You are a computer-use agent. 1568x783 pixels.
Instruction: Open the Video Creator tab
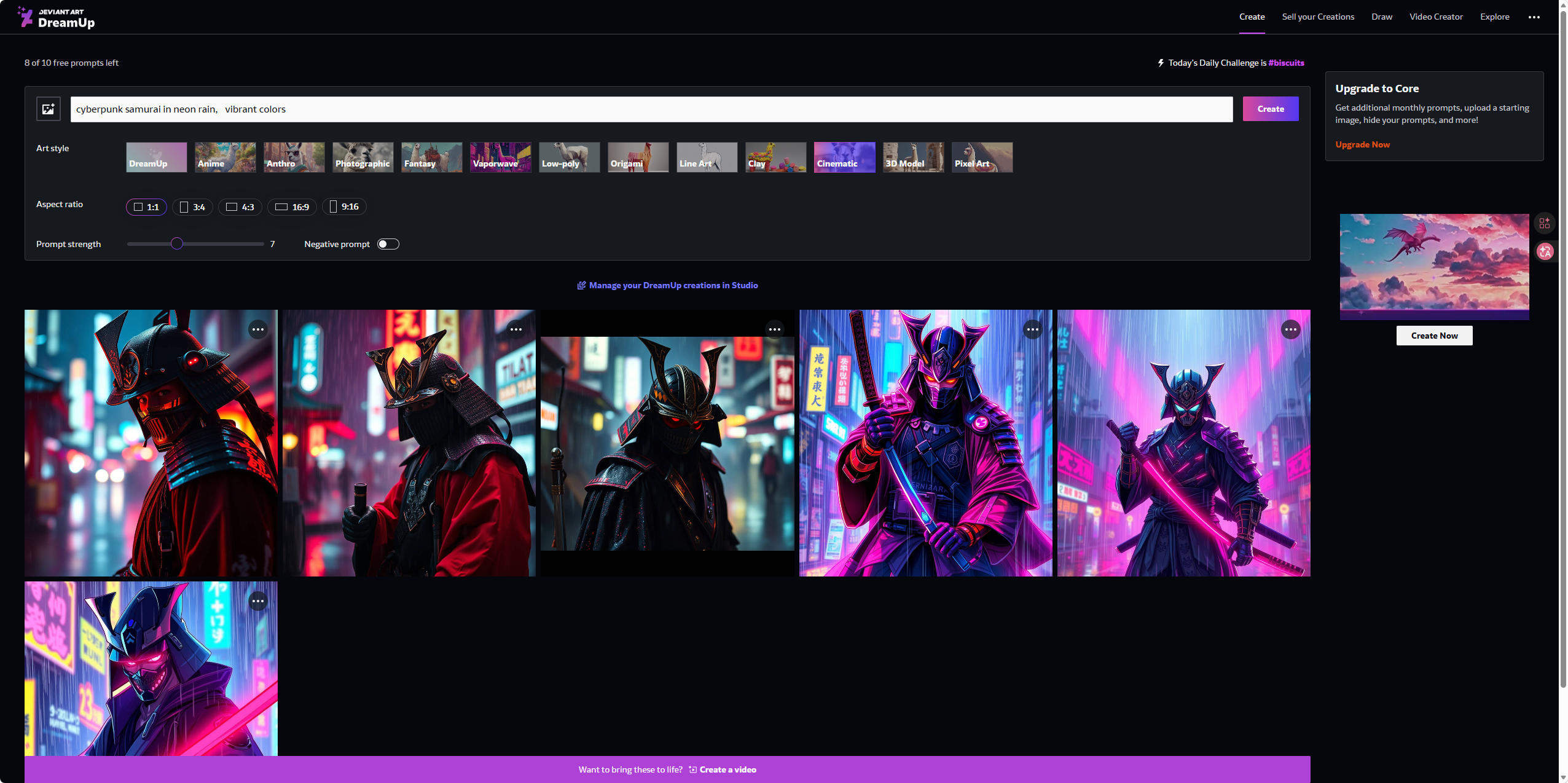point(1436,17)
